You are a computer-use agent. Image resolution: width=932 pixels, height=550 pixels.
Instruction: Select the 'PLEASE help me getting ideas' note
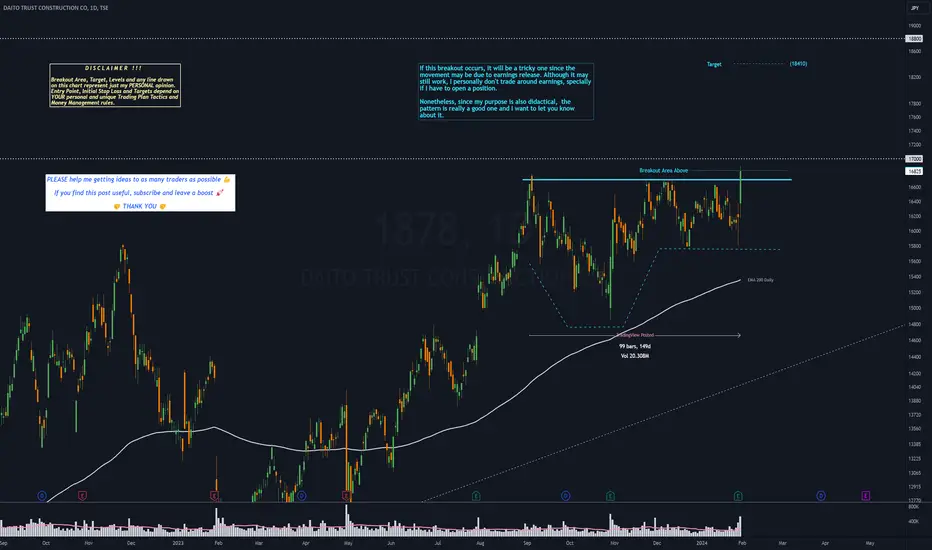pyautogui.click(x=140, y=193)
